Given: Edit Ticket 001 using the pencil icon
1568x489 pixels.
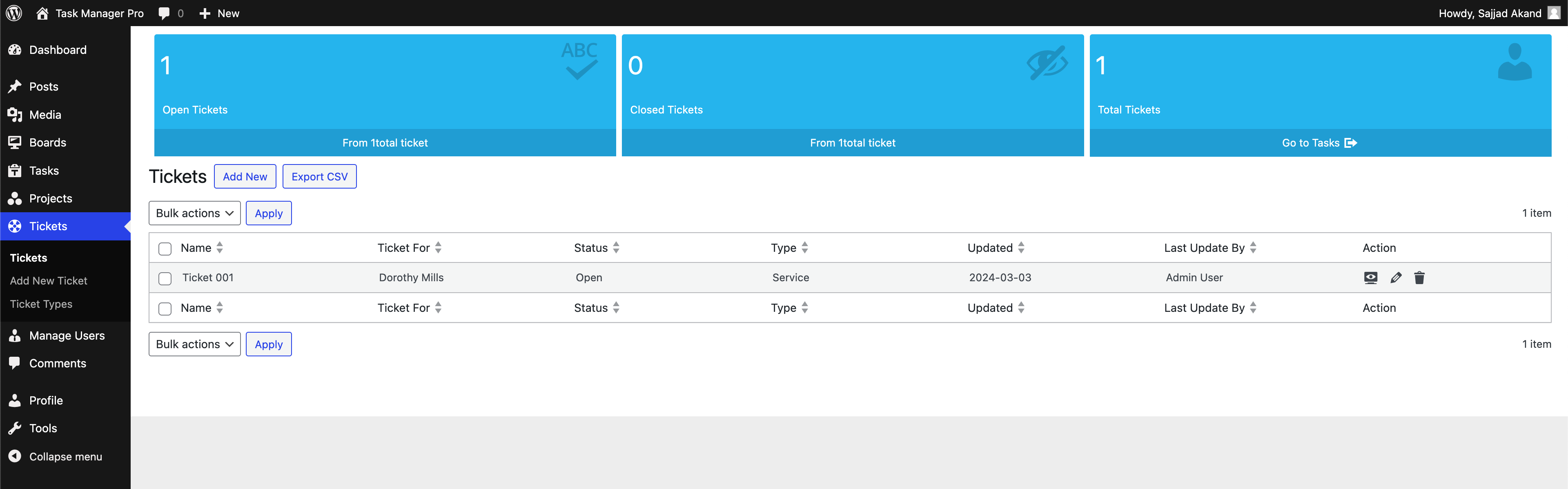Looking at the screenshot, I should click(1395, 277).
